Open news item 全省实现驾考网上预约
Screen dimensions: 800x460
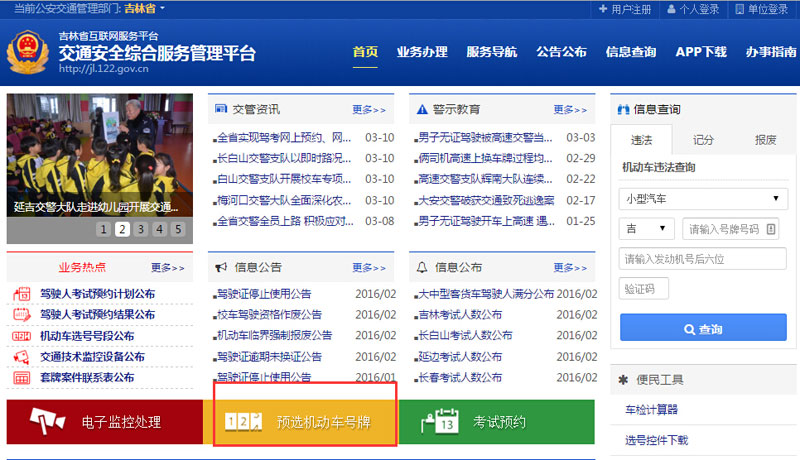[x=284, y=138]
